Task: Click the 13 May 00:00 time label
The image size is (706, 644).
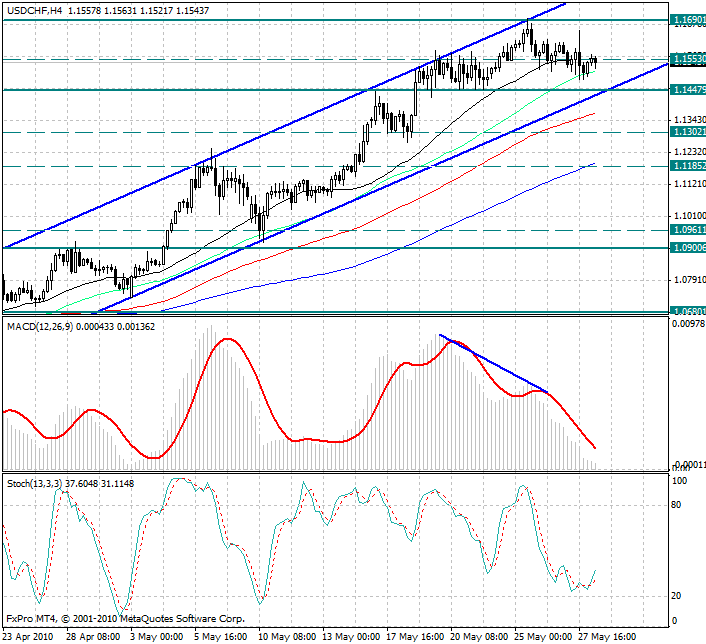Action: (351, 637)
